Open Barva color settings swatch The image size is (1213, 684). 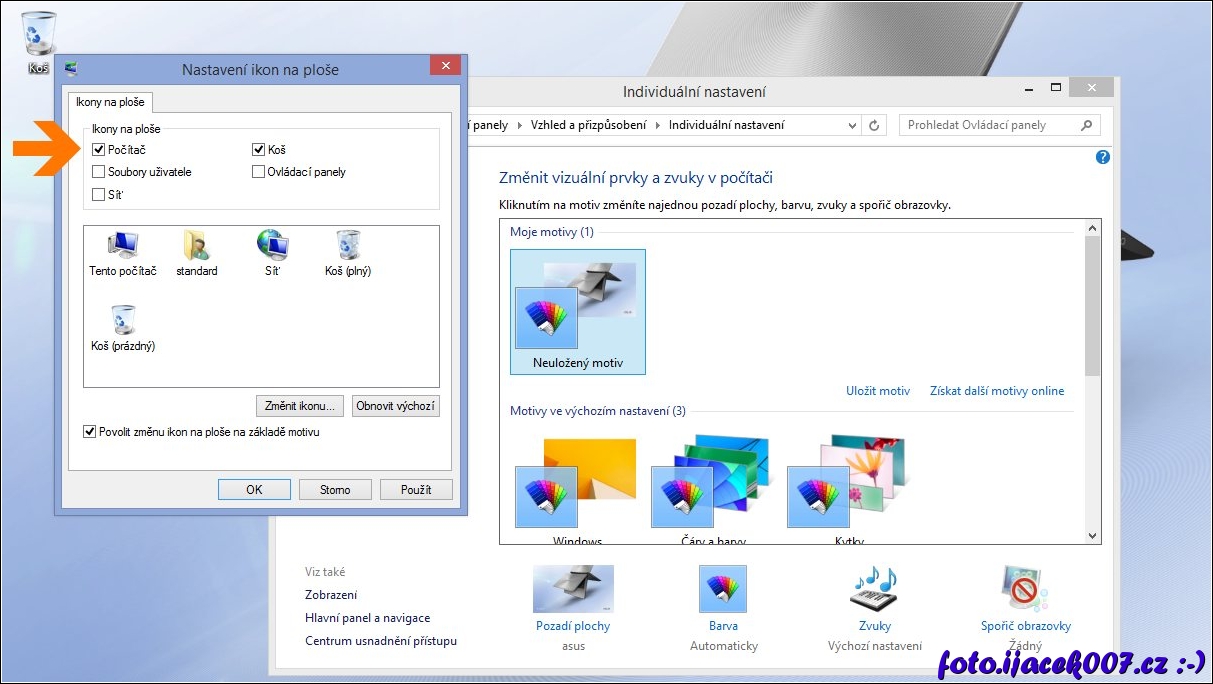pos(723,590)
